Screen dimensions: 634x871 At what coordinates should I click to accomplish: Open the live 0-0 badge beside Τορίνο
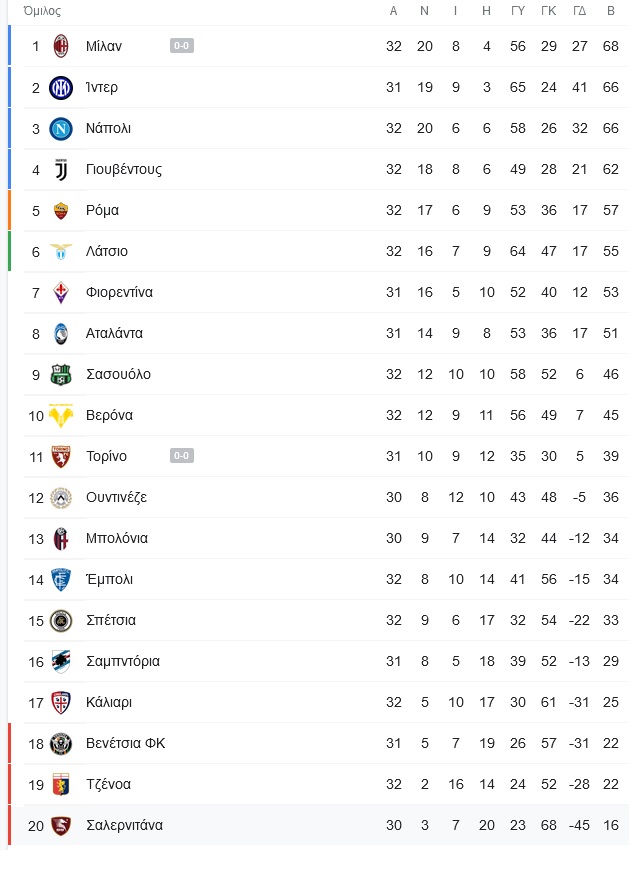click(x=182, y=455)
